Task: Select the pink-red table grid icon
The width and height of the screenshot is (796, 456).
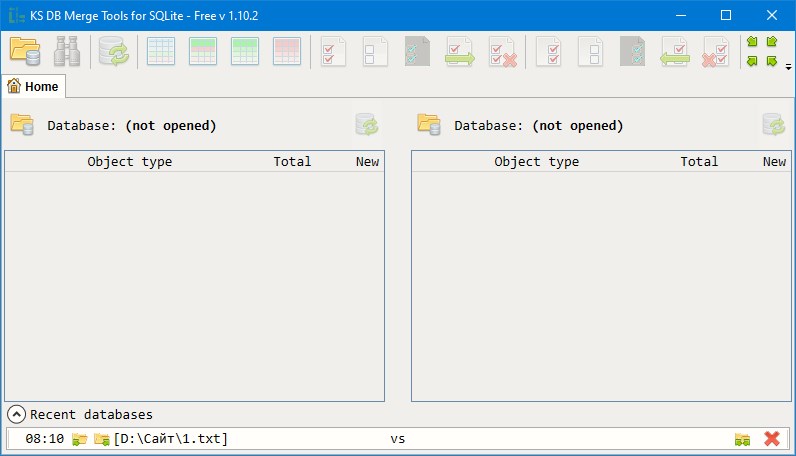Action: tap(287, 51)
